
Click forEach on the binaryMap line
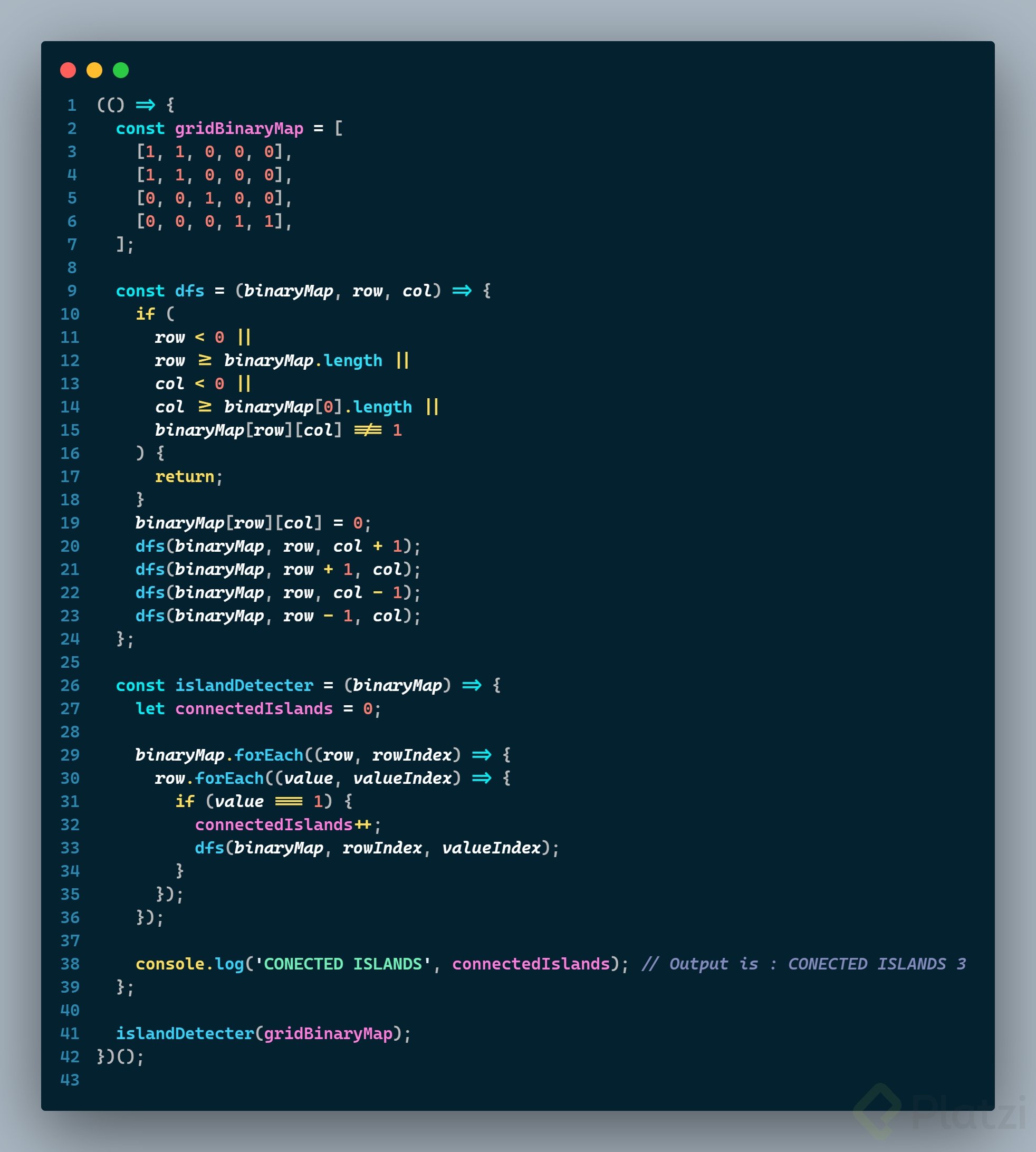pos(268,755)
